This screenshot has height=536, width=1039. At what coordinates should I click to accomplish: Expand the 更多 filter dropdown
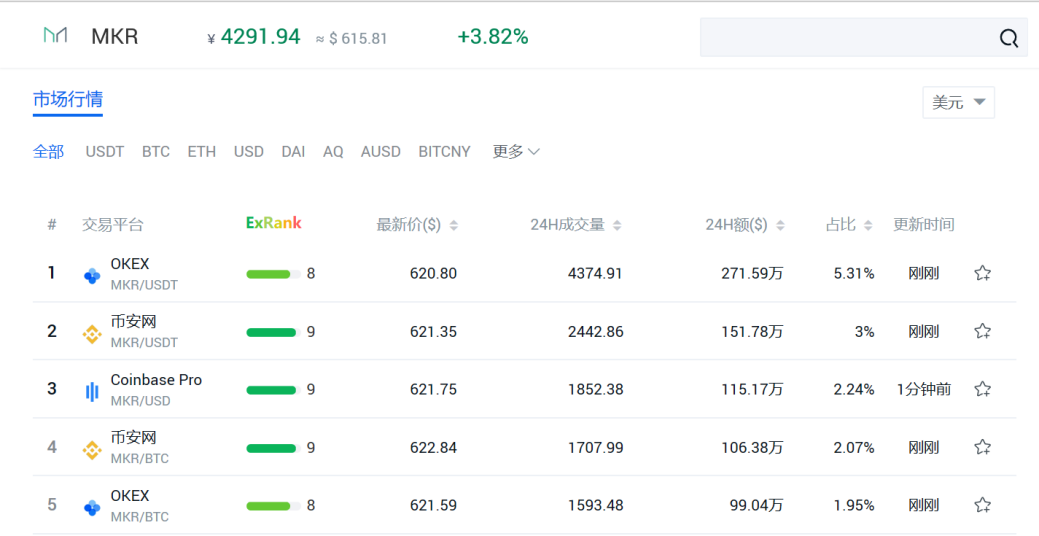[x=516, y=152]
